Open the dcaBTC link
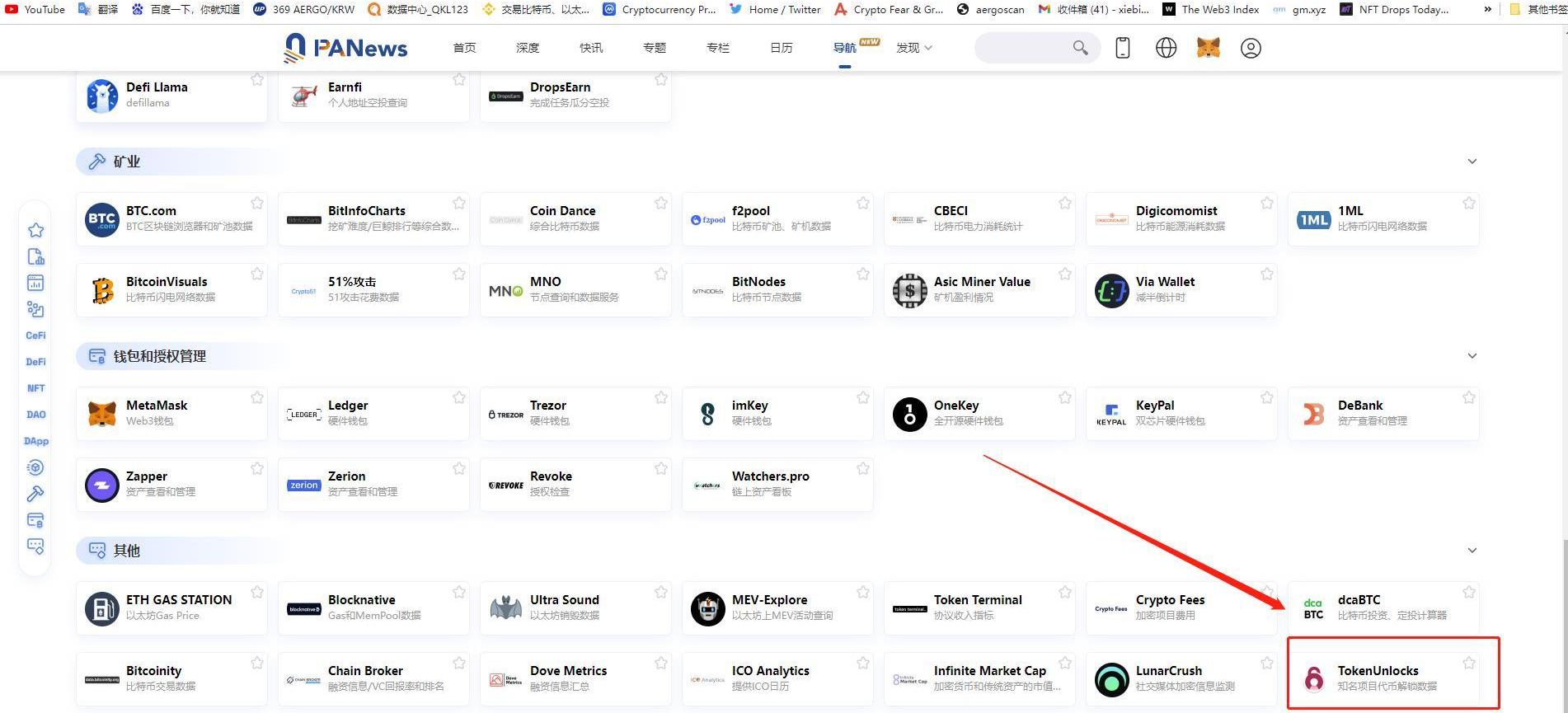 (x=1359, y=600)
